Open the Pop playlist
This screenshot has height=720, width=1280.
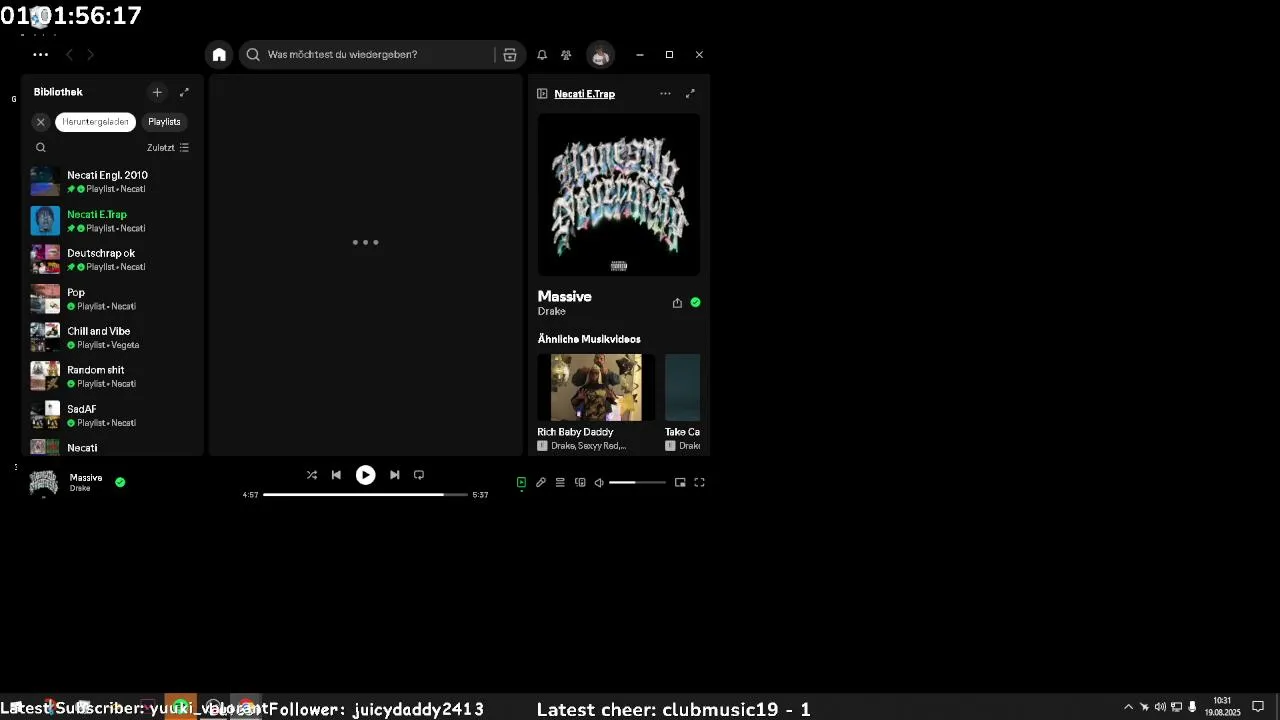pyautogui.click(x=112, y=298)
